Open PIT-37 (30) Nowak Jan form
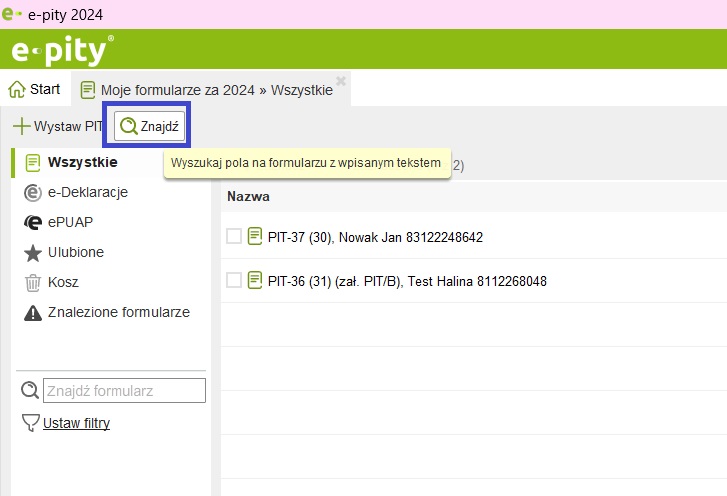727x496 pixels. (x=375, y=237)
